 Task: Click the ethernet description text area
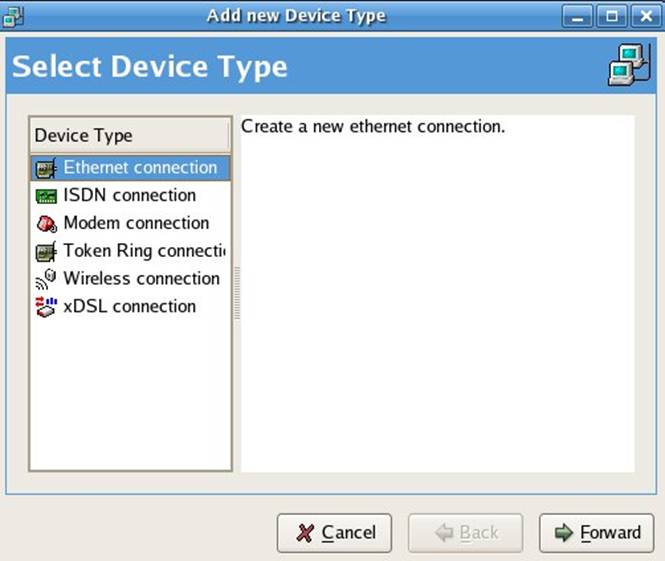pos(437,290)
